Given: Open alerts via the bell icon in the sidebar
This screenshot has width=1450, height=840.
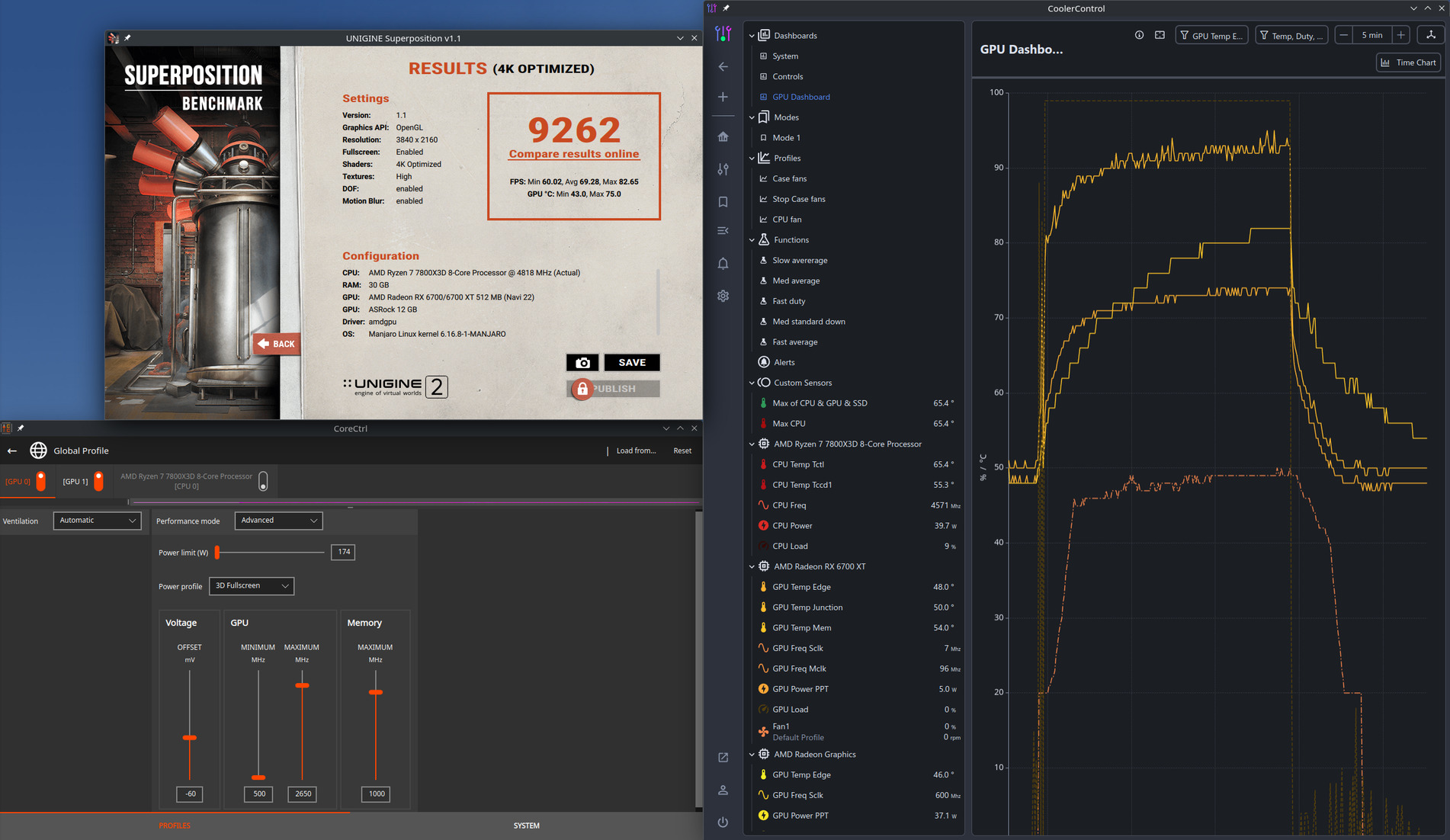Looking at the screenshot, I should (x=723, y=264).
